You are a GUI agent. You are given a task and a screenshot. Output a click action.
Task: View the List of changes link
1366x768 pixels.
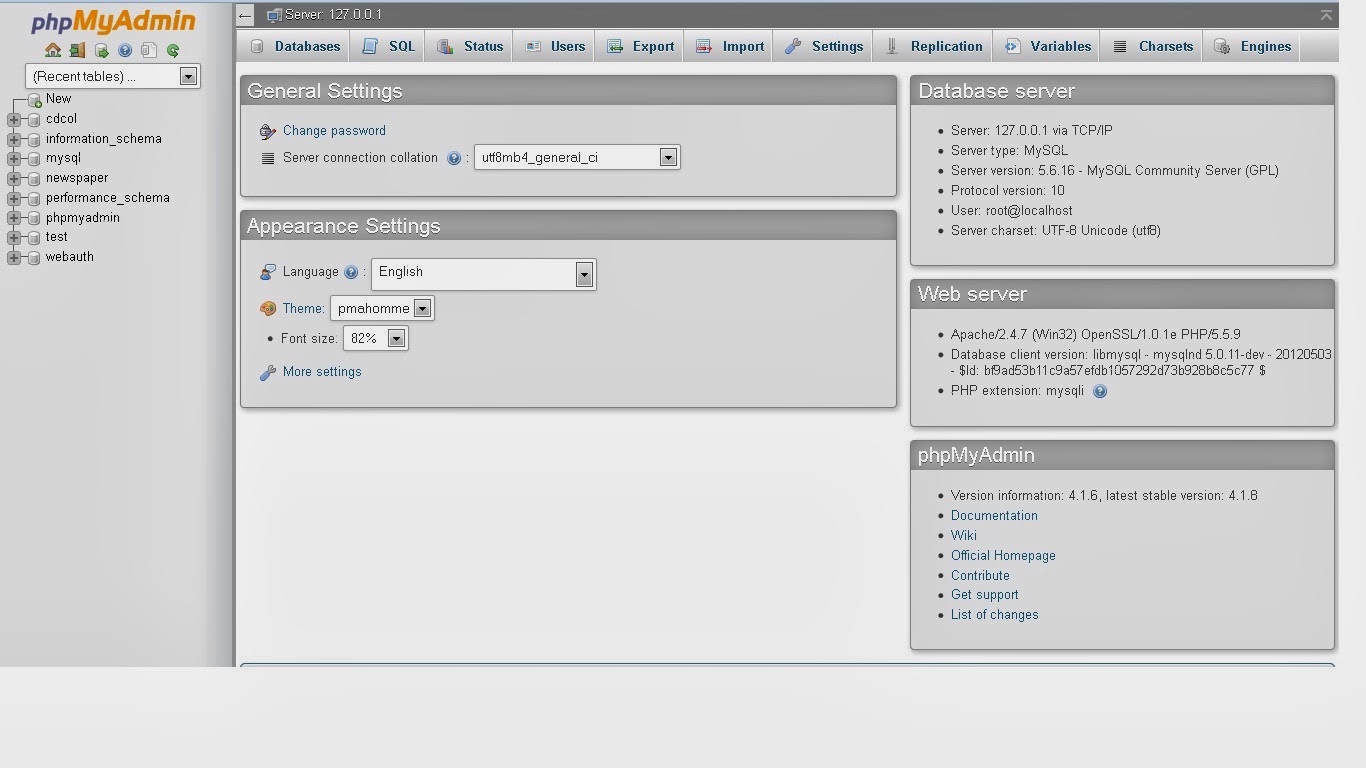tap(995, 615)
